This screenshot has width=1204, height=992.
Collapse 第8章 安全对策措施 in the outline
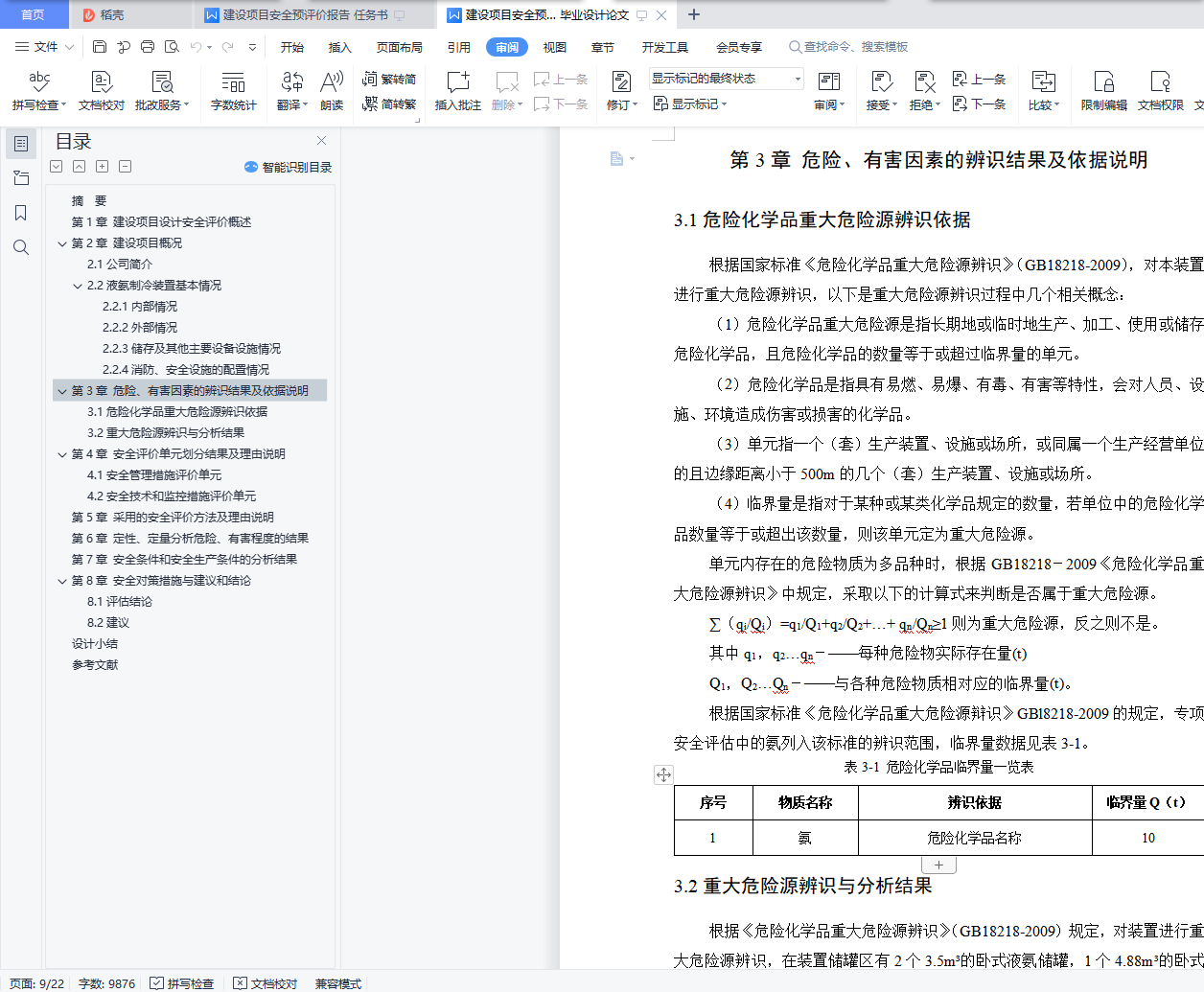tap(62, 581)
